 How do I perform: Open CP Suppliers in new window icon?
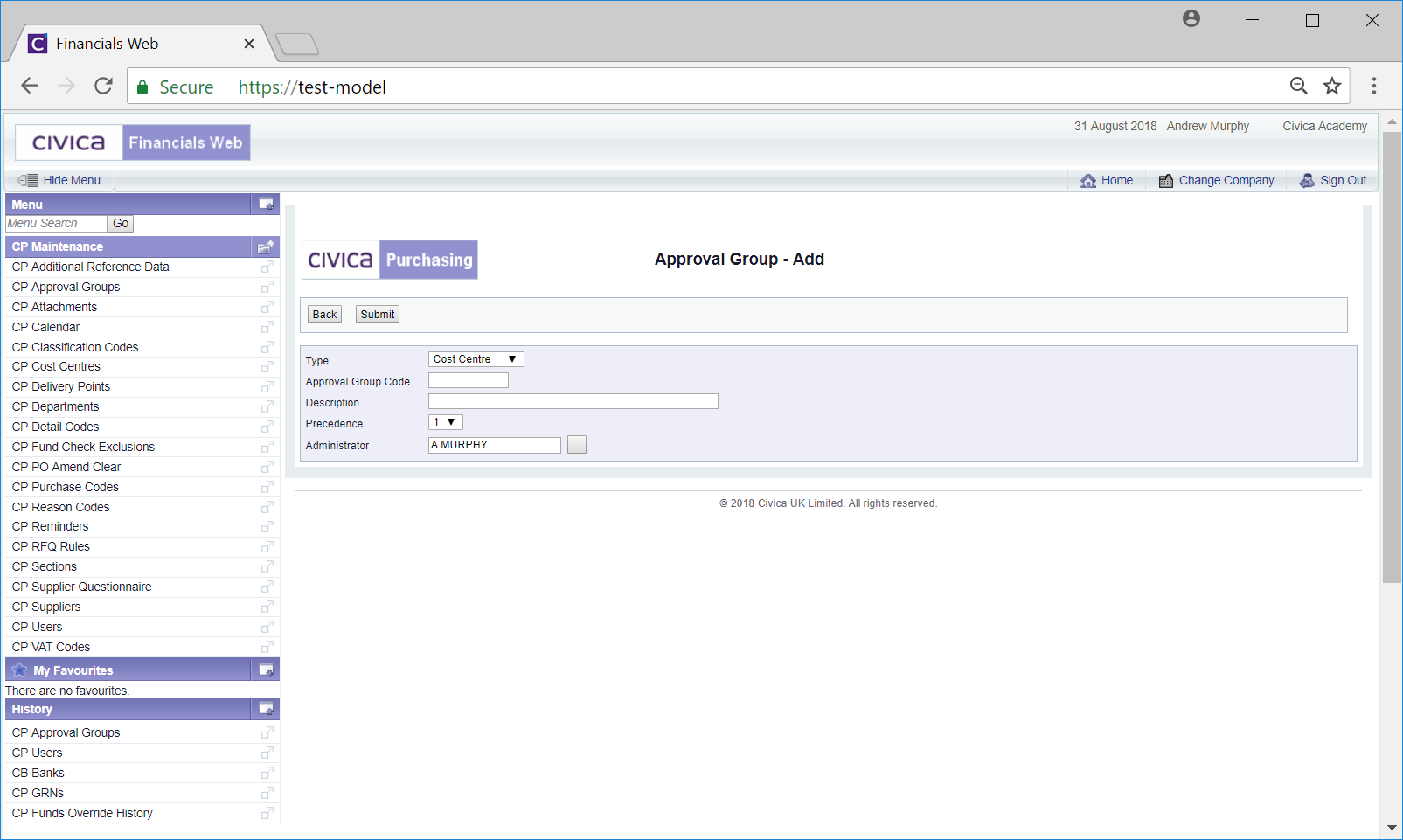267,607
